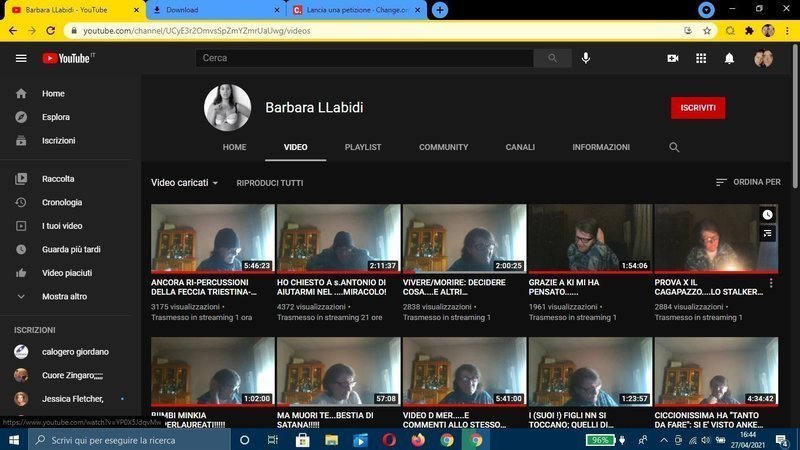The width and height of the screenshot is (800, 450).
Task: Click in the Cerca search field
Action: pos(365,58)
